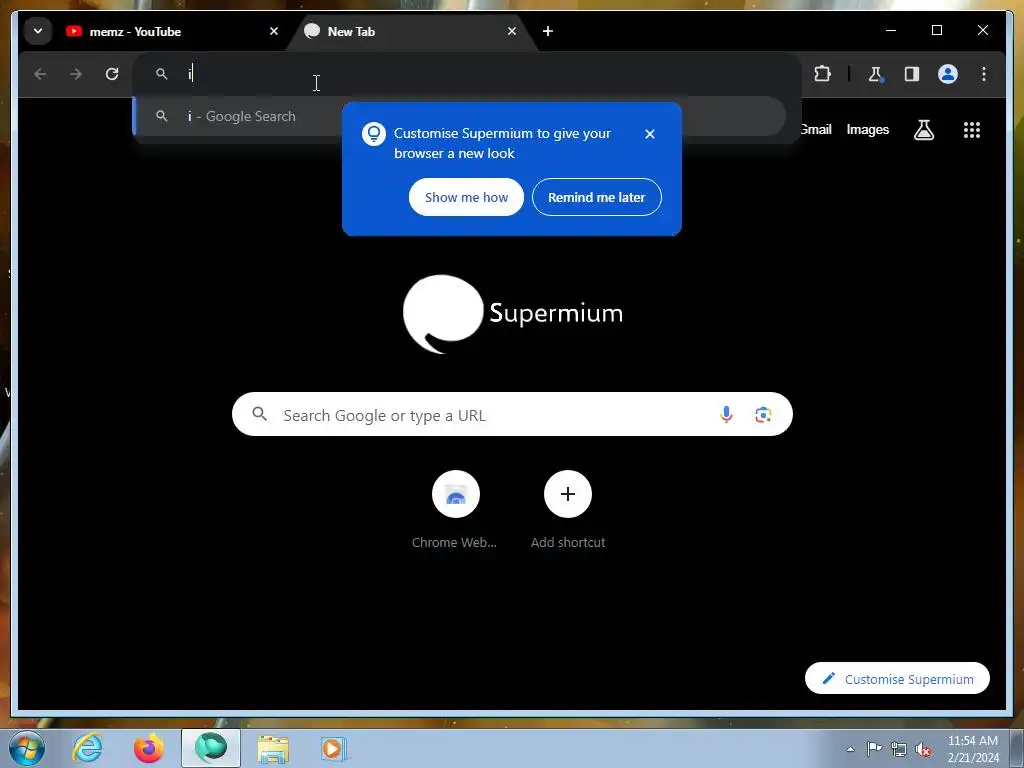
Task: Toggle the side panel icon
Action: (x=912, y=74)
